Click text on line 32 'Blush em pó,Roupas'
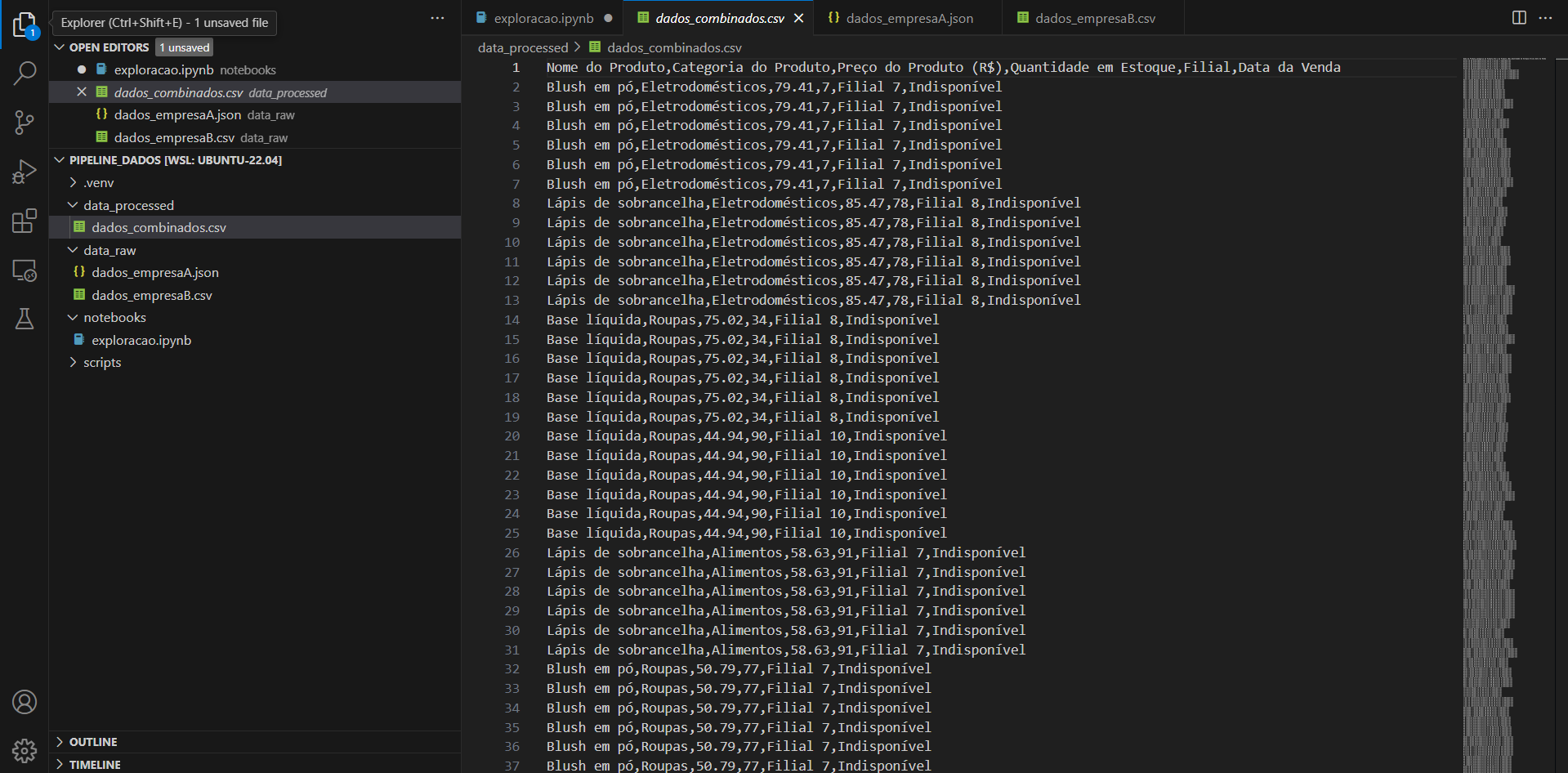1568x773 pixels. coord(739,668)
